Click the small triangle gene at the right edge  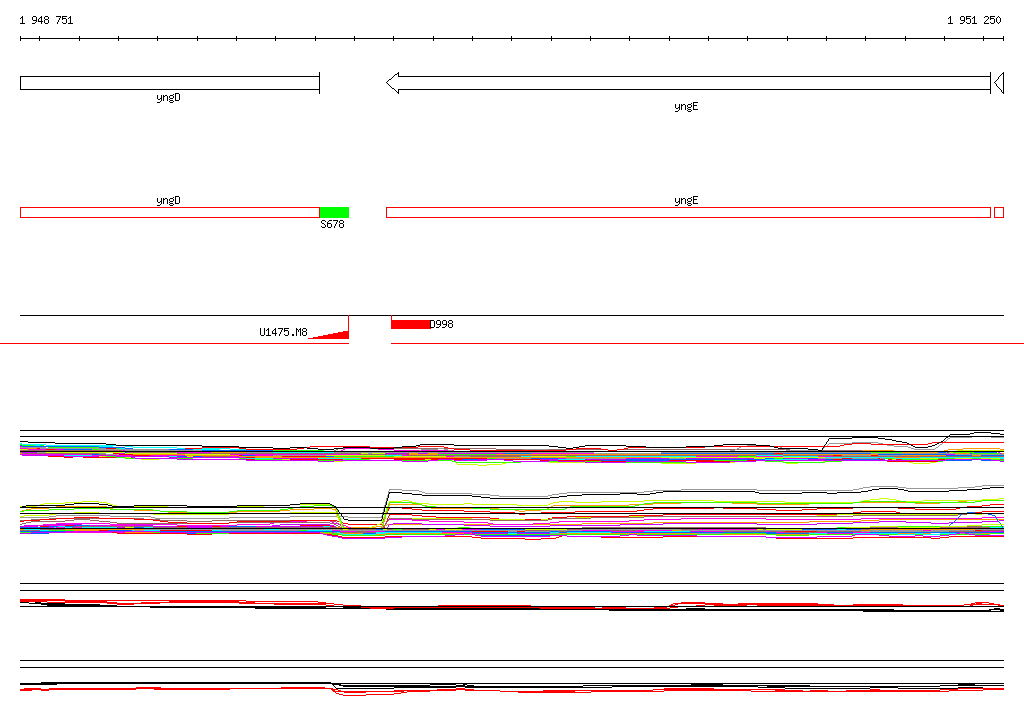pos(999,83)
